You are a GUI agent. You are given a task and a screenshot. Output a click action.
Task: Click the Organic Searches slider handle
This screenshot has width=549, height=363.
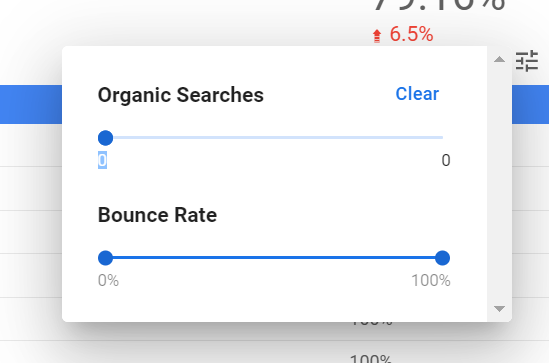pyautogui.click(x=105, y=138)
